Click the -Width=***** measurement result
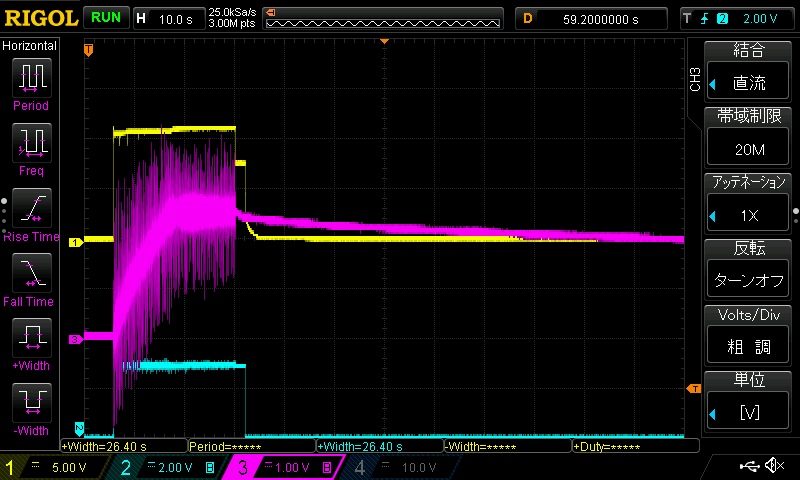Screen dimensions: 800x480 [508, 446]
